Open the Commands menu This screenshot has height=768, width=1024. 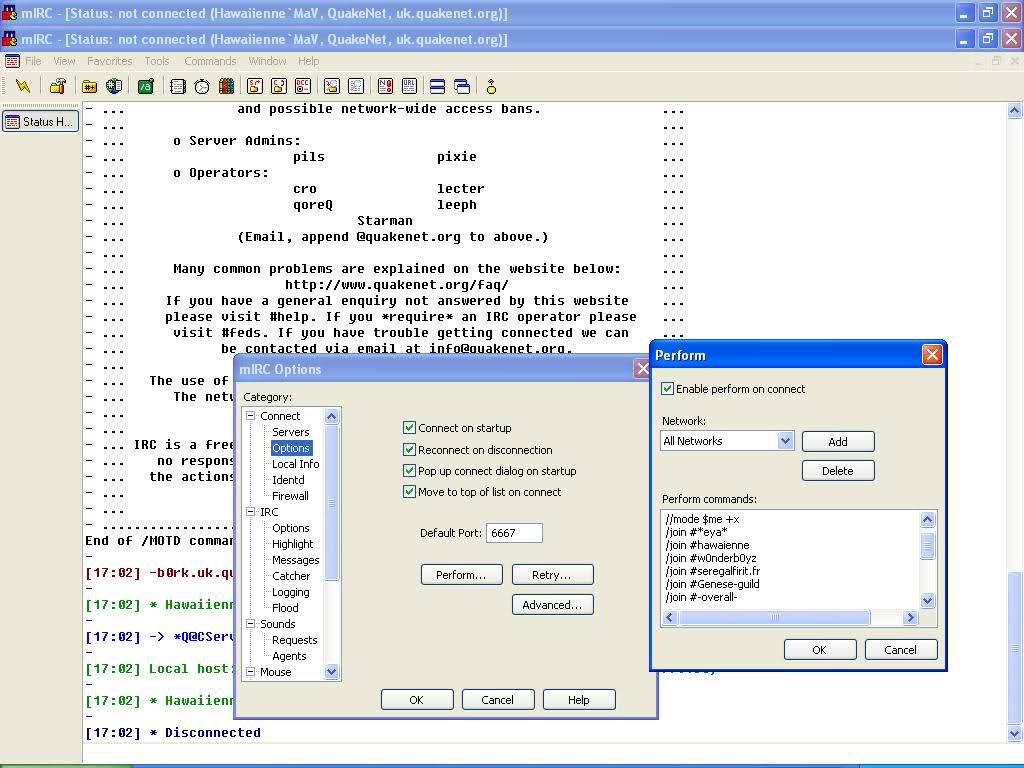click(x=210, y=61)
